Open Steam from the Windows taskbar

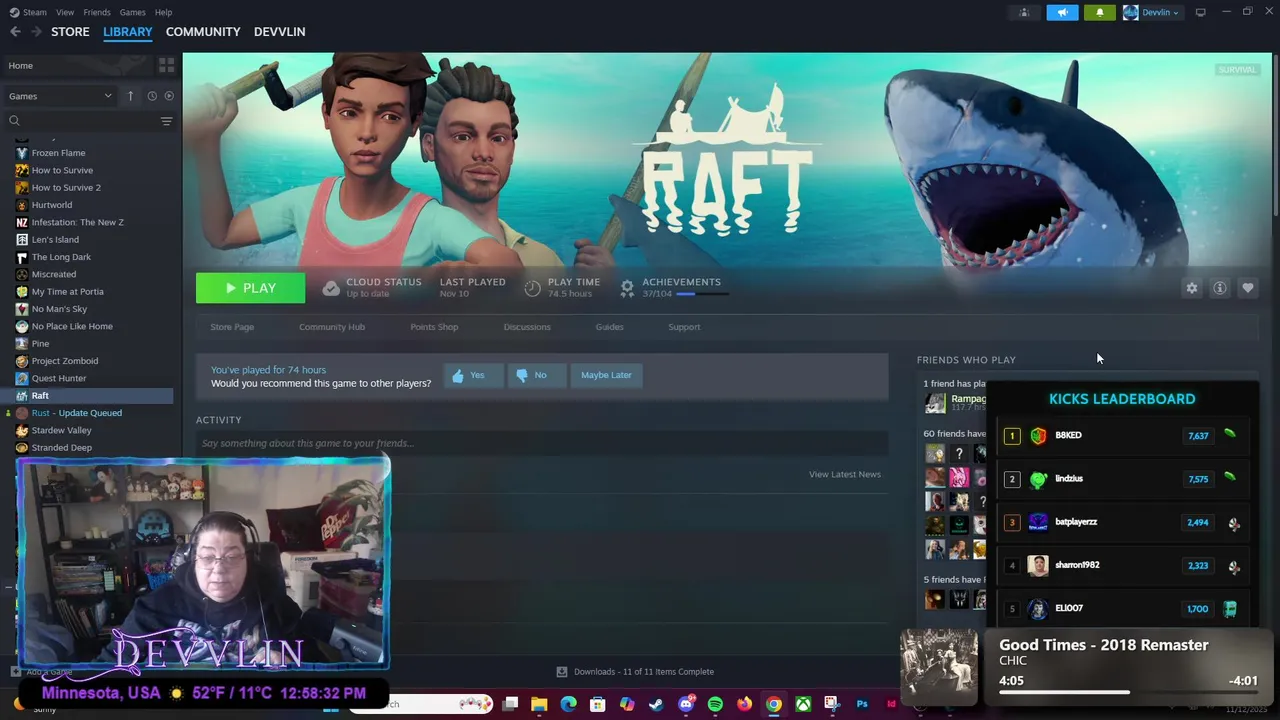tap(656, 704)
